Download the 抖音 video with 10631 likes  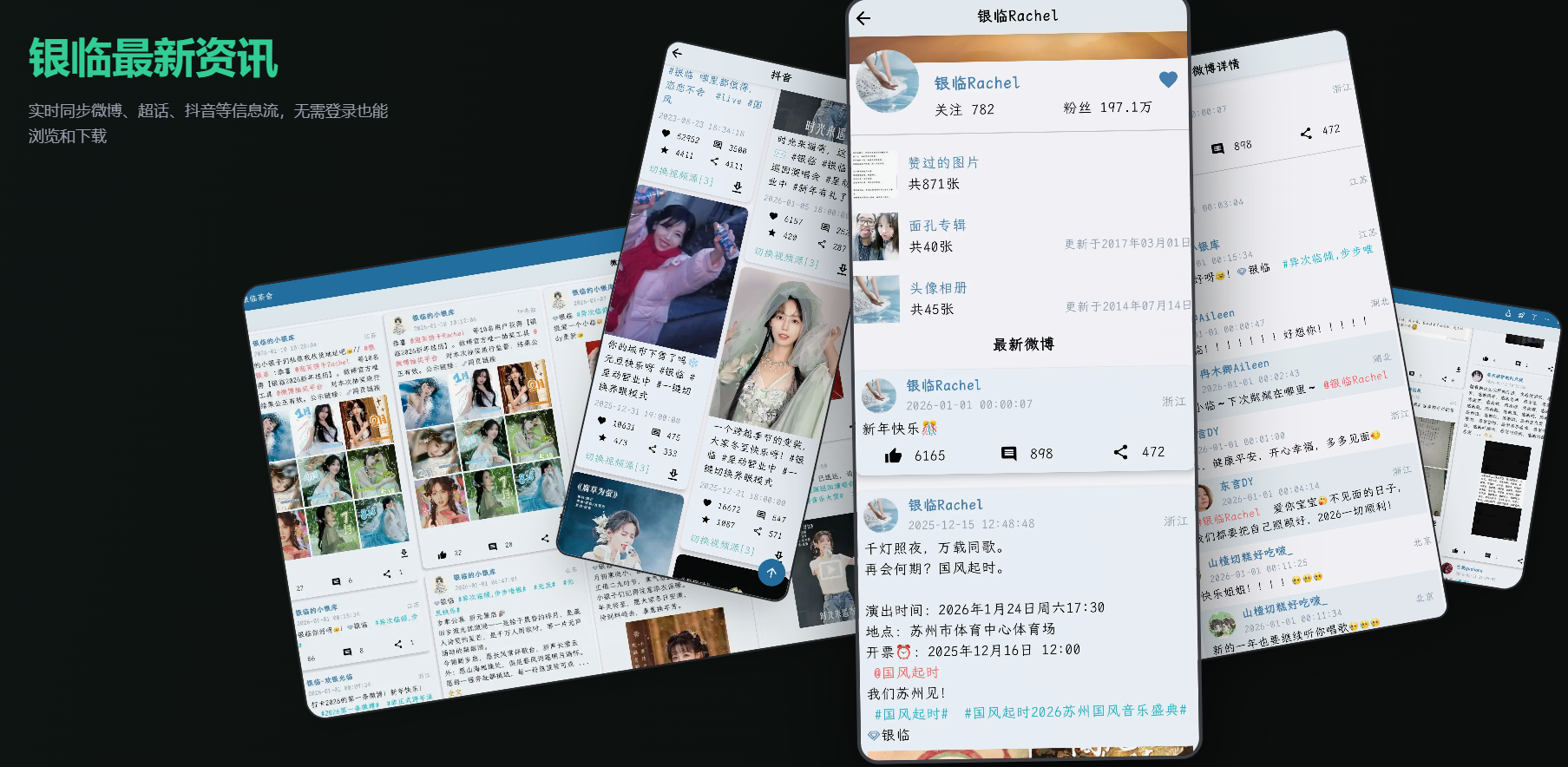point(673,474)
